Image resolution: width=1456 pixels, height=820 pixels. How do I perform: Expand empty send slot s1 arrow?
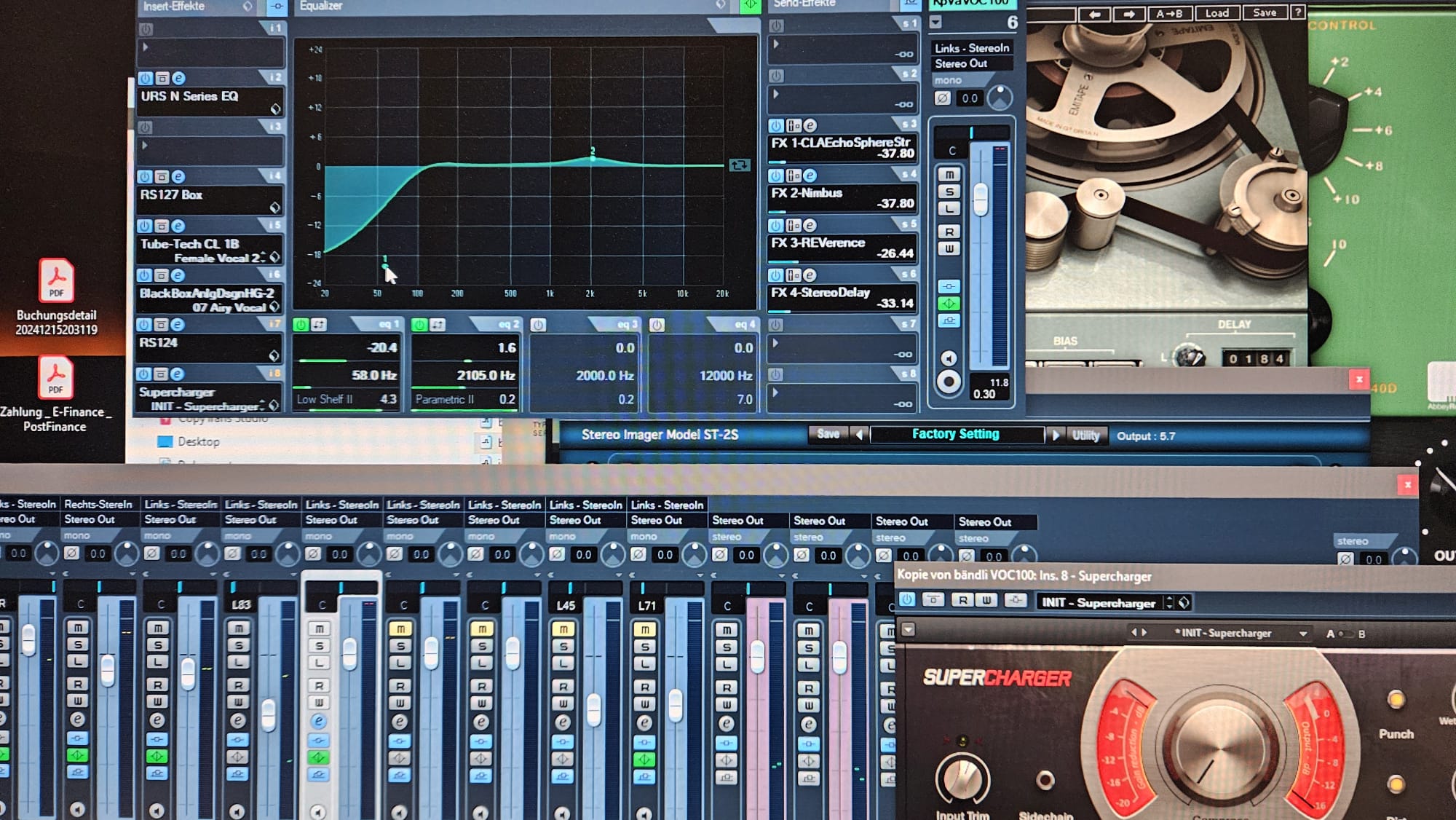point(776,44)
